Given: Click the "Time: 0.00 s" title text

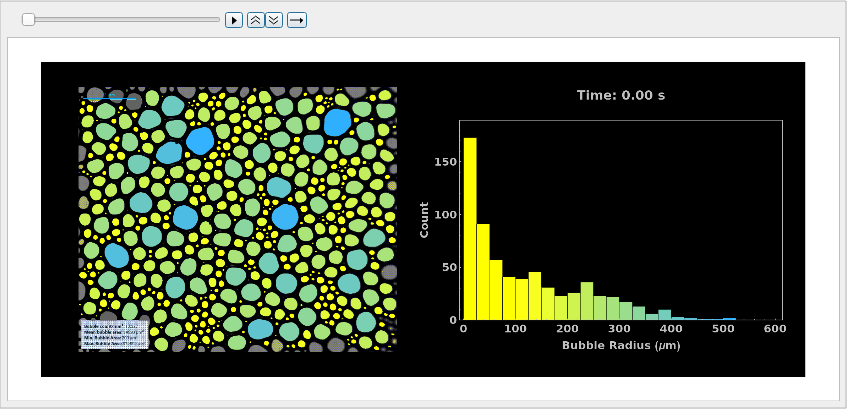Looking at the screenshot, I should 620,95.
